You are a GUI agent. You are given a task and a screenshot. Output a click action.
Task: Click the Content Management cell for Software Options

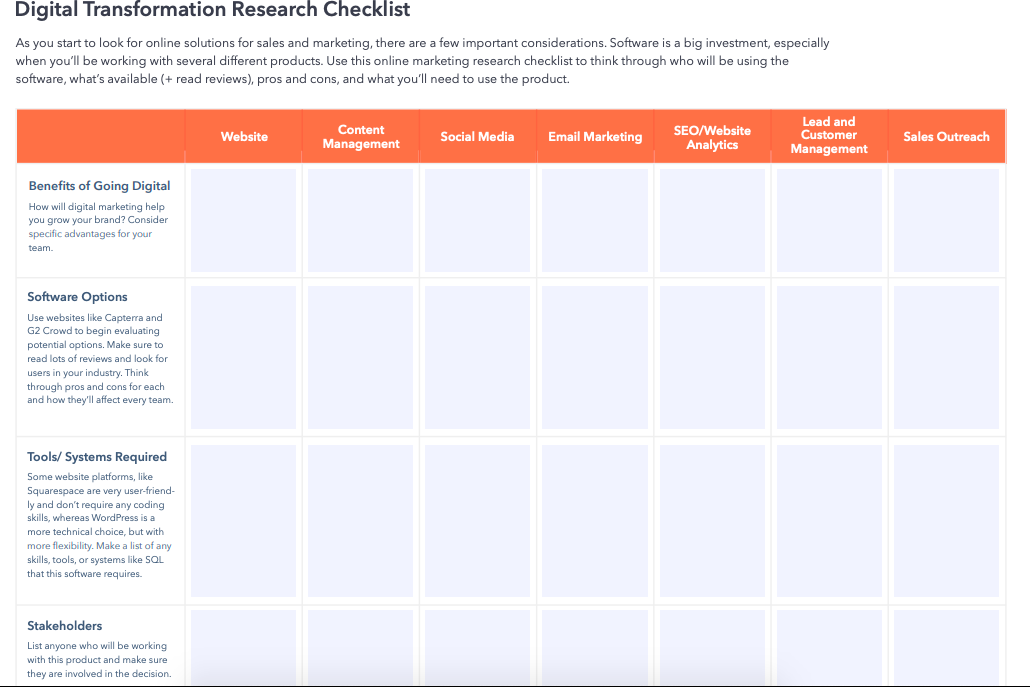click(x=361, y=357)
